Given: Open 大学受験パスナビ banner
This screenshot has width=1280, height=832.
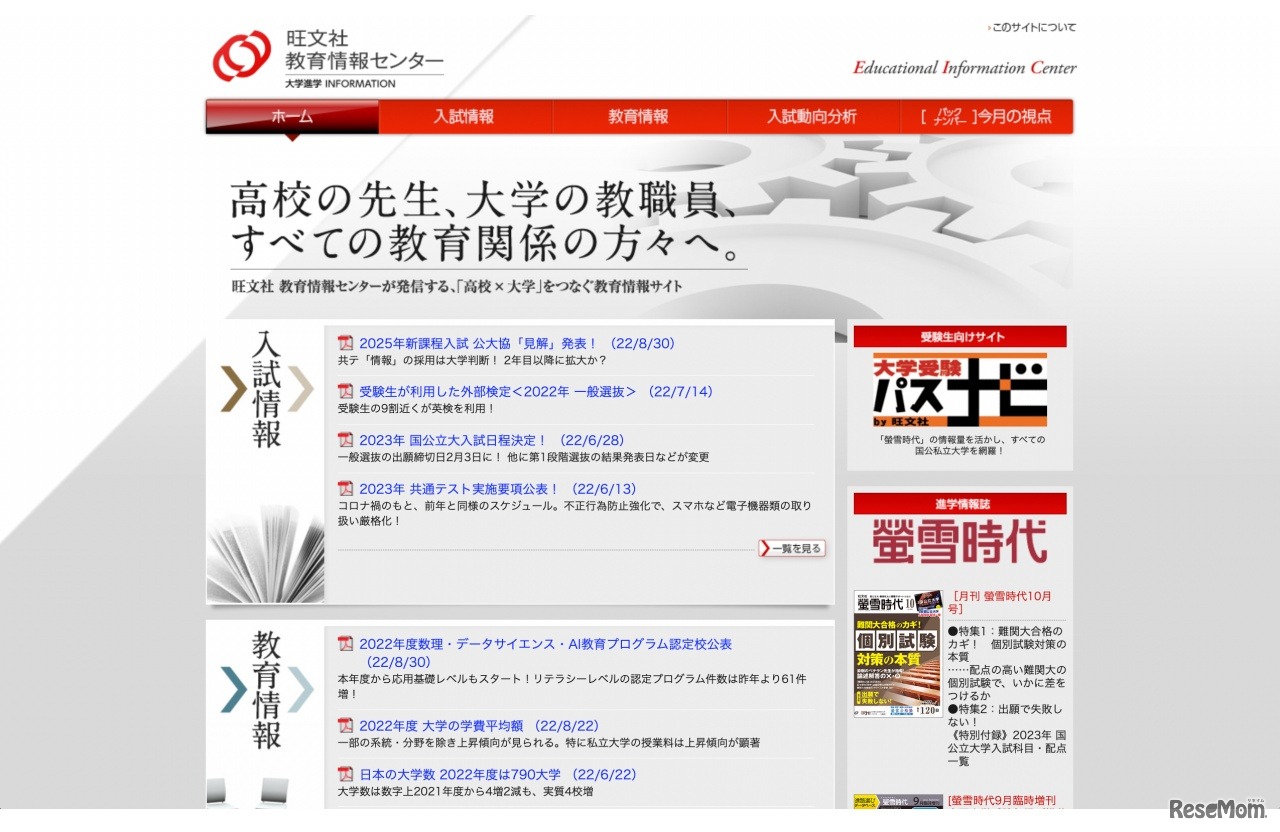Looking at the screenshot, I should [x=960, y=390].
